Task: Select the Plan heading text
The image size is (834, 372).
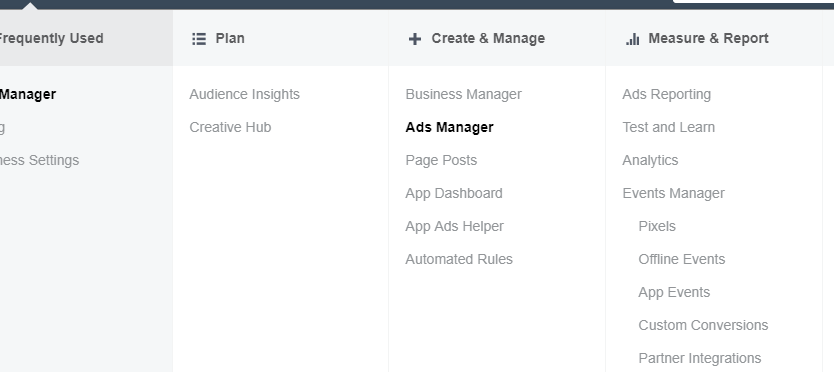Action: pyautogui.click(x=230, y=38)
